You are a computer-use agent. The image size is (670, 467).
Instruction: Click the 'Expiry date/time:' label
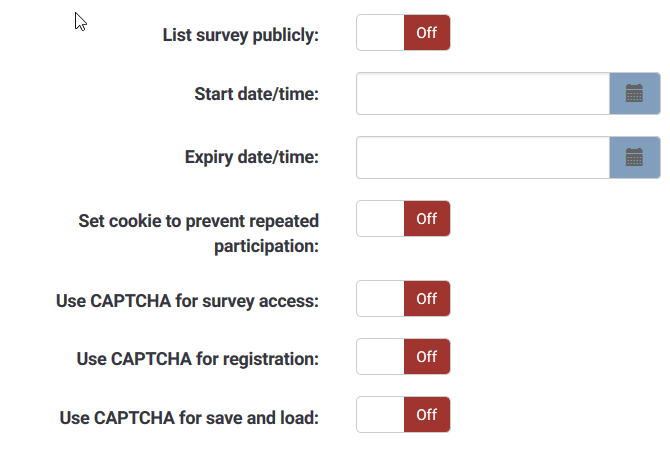tap(252, 157)
